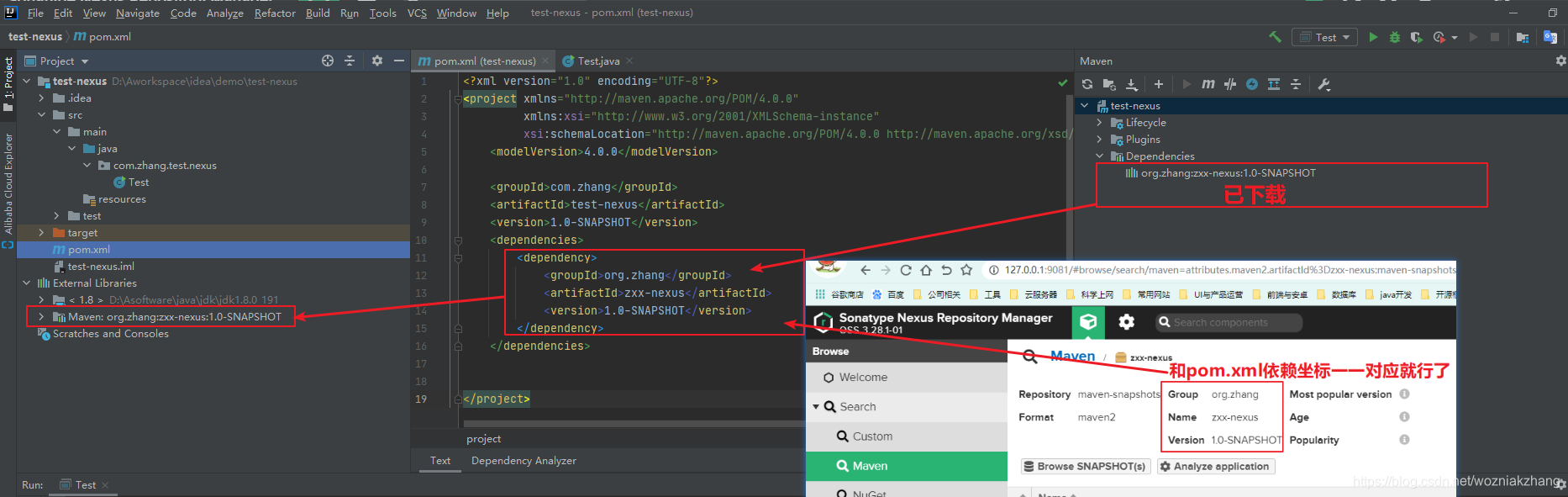Open Nexus administration gear icon
The height and width of the screenshot is (497, 1568).
[1127, 322]
